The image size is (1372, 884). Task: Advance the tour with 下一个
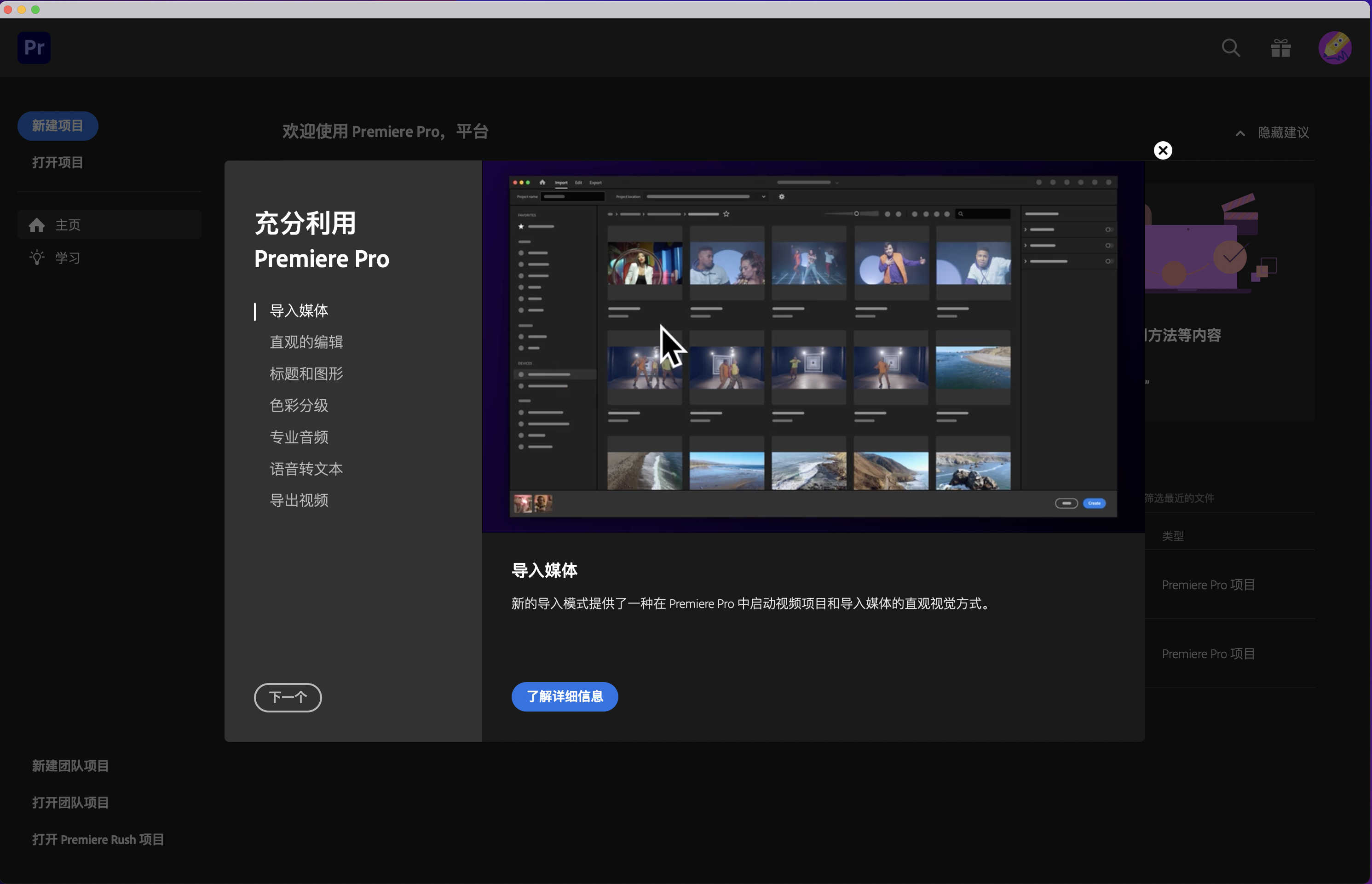point(288,697)
